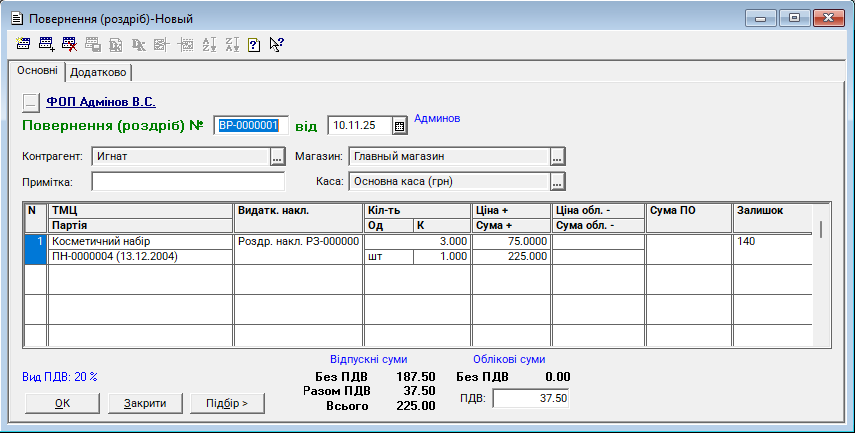Click the ПДВ amount field
855x433 pixels.
coord(532,398)
